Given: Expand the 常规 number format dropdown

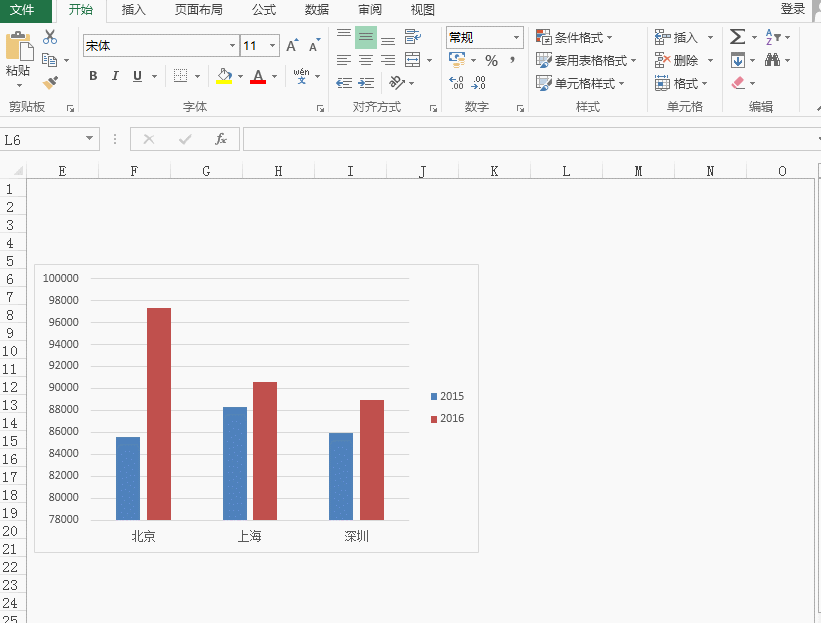Looking at the screenshot, I should (x=516, y=38).
